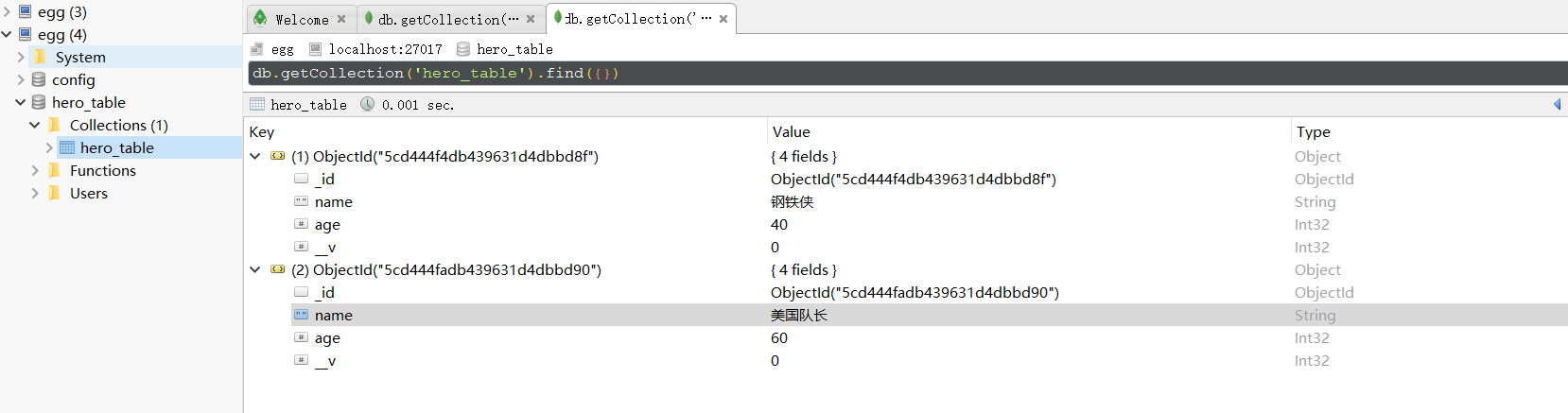Click the Type column header
The height and width of the screenshot is (413, 1568).
tap(1314, 132)
